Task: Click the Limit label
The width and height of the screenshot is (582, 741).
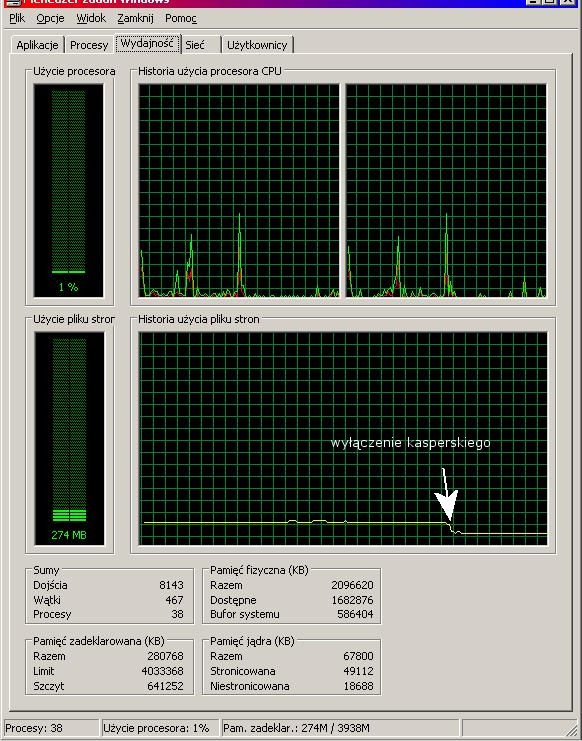Action: pyautogui.click(x=43, y=671)
